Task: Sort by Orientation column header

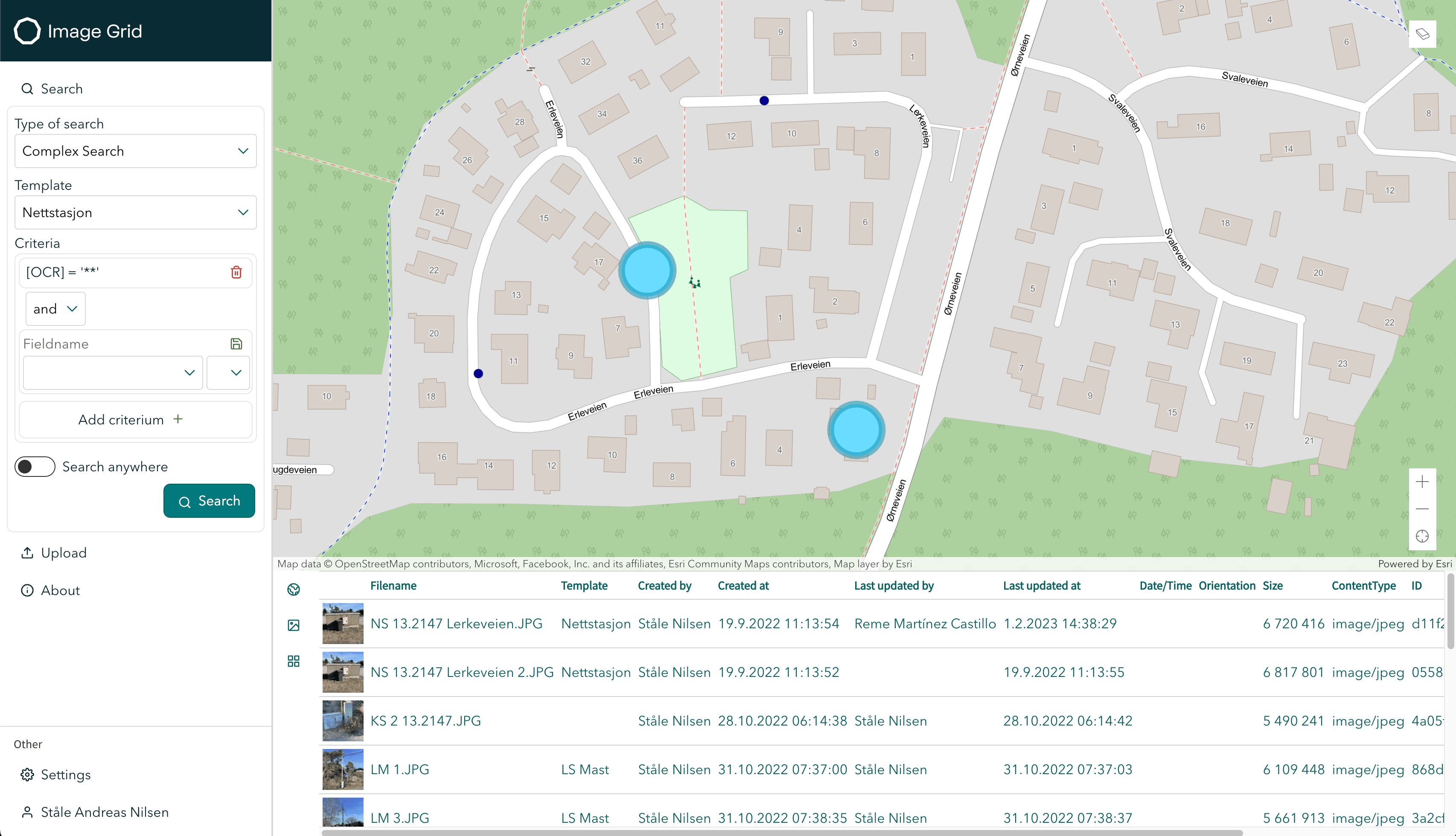Action: [x=1227, y=586]
